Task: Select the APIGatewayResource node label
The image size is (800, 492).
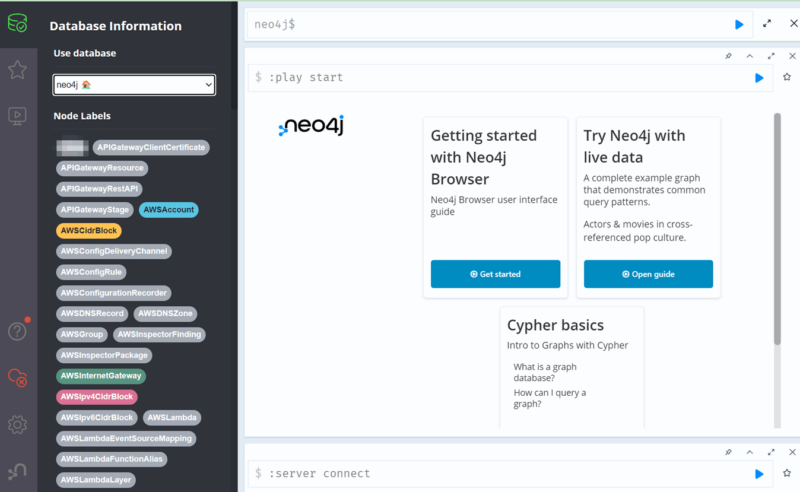Action: pyautogui.click(x=102, y=168)
